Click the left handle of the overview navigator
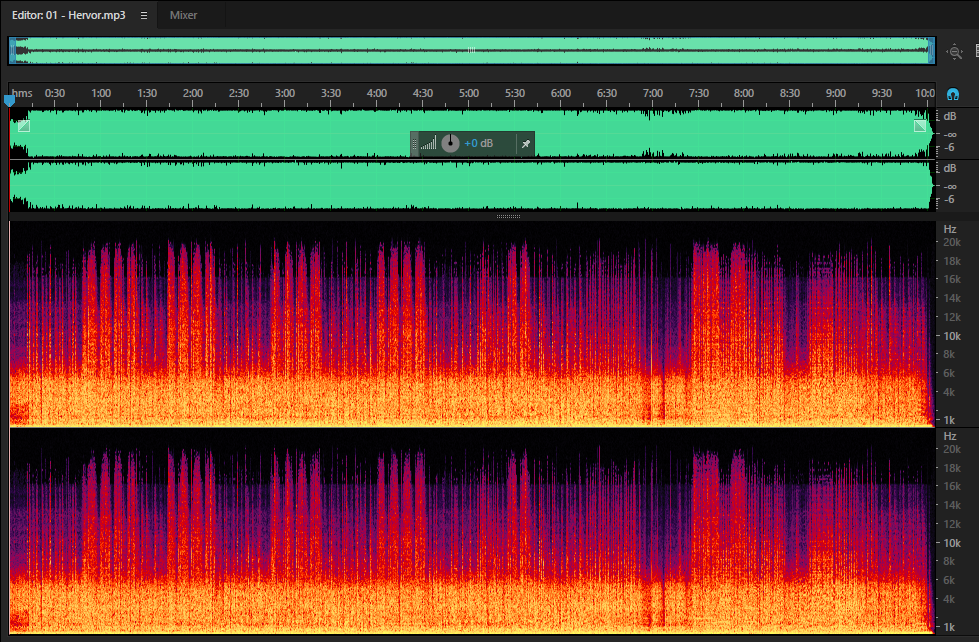The height and width of the screenshot is (642, 979). [12, 51]
